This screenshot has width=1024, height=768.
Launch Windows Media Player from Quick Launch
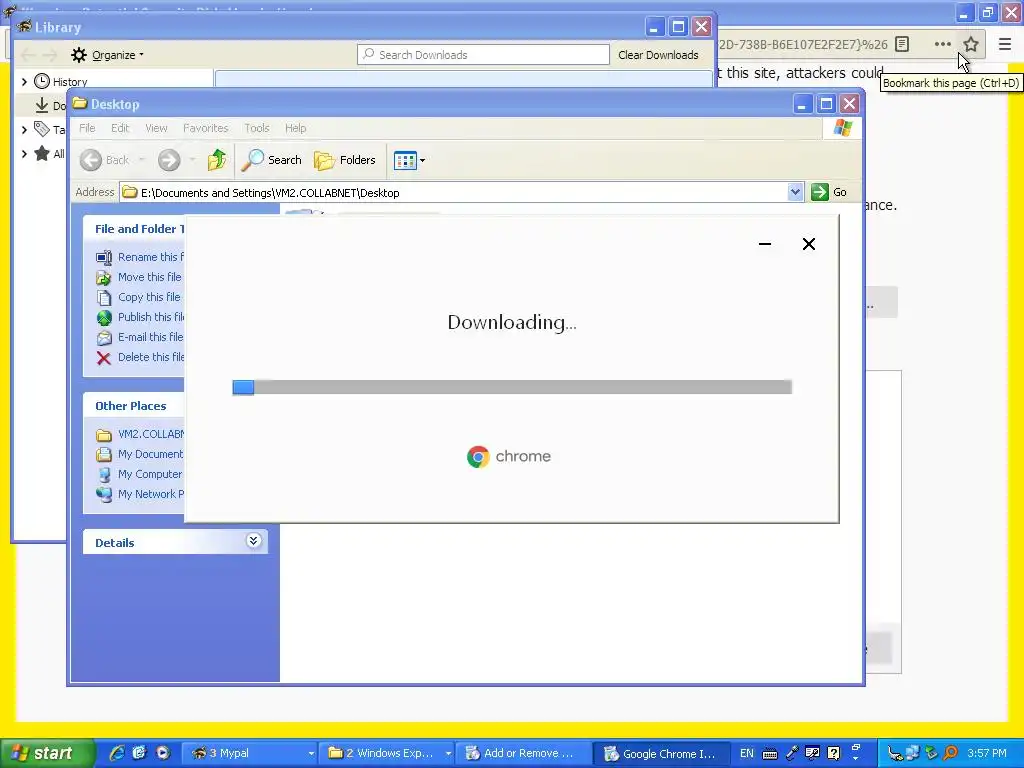pyautogui.click(x=163, y=754)
